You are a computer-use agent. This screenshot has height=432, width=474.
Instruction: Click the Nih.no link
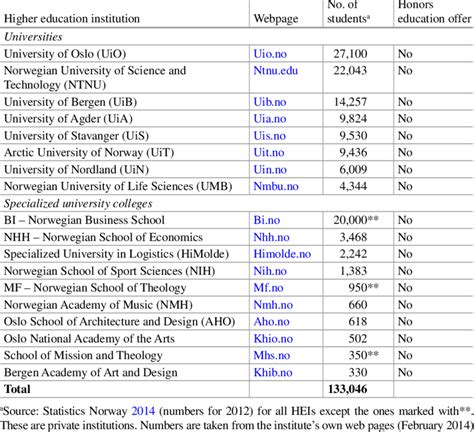click(270, 271)
